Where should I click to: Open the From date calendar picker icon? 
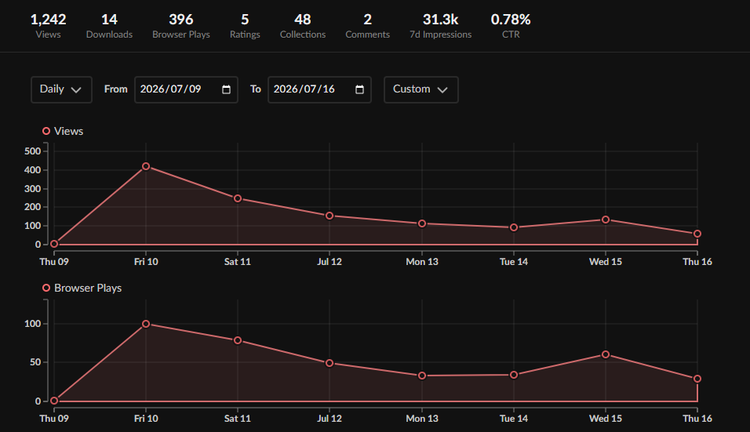(226, 89)
